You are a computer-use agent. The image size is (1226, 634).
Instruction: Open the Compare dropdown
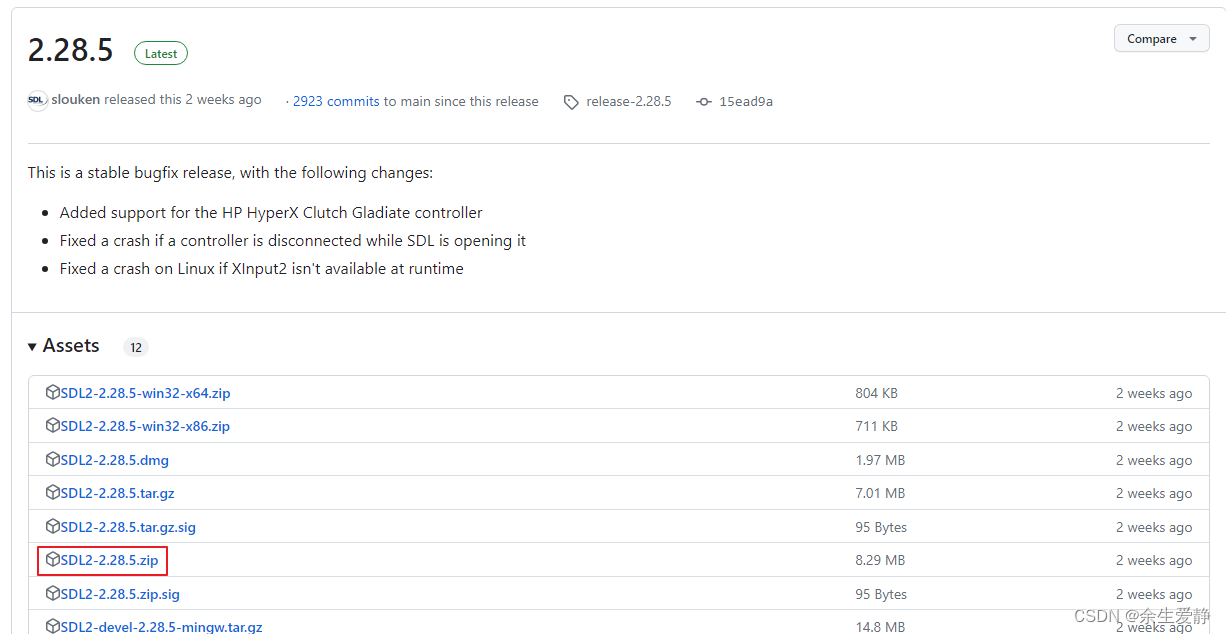(1161, 39)
